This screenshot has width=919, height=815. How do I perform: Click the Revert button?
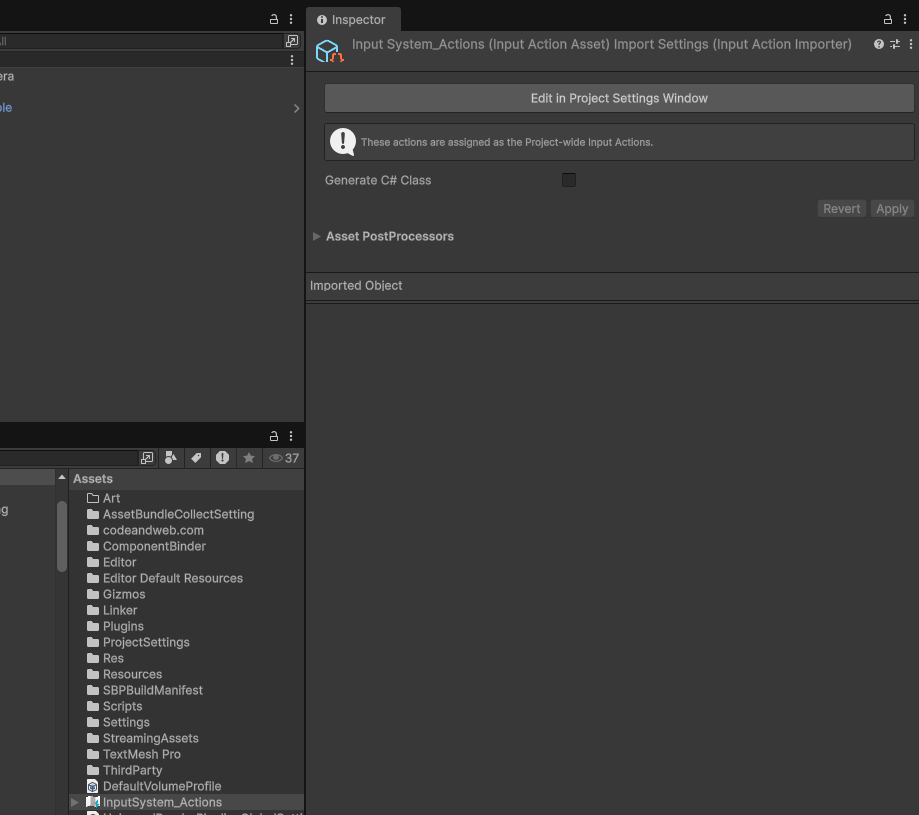click(841, 209)
